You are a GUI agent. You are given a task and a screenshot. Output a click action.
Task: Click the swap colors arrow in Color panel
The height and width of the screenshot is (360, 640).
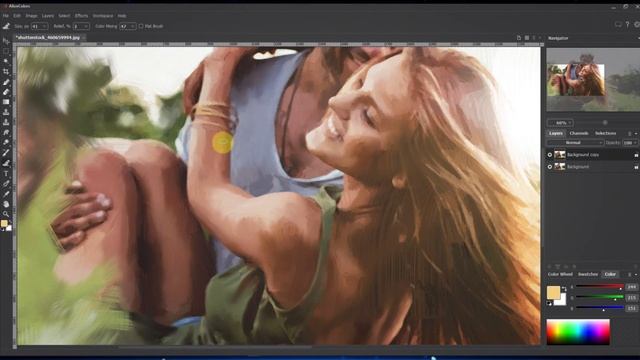click(x=564, y=289)
